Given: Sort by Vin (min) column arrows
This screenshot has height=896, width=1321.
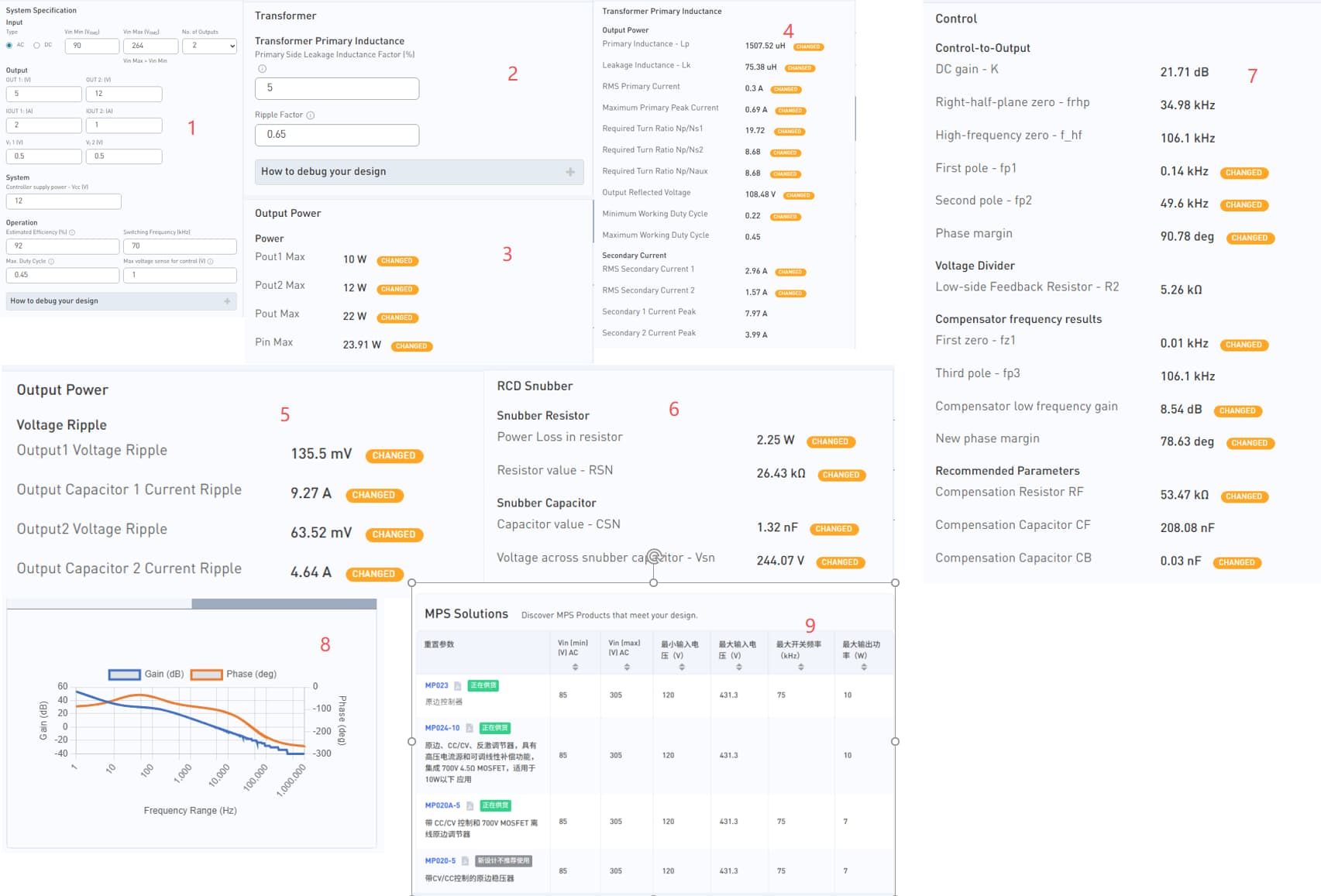Looking at the screenshot, I should coord(575,667).
